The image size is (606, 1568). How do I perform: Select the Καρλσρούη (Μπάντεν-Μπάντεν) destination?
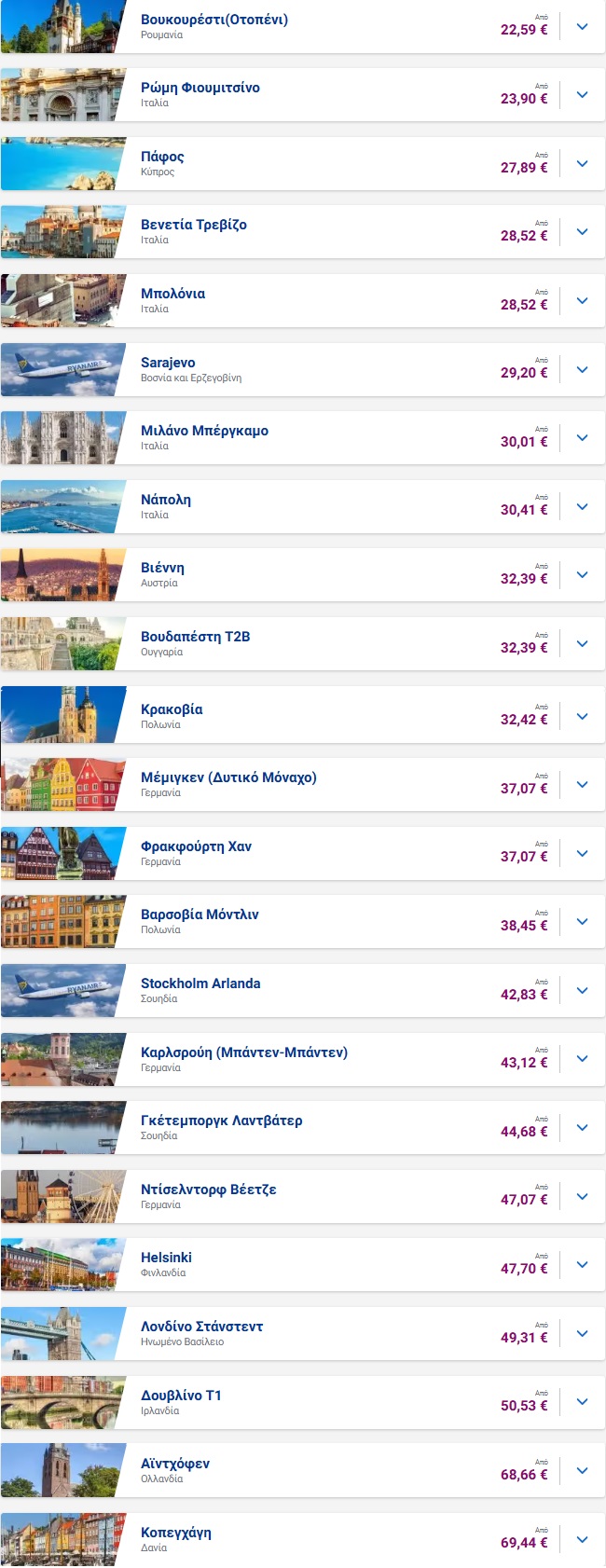point(244,1052)
